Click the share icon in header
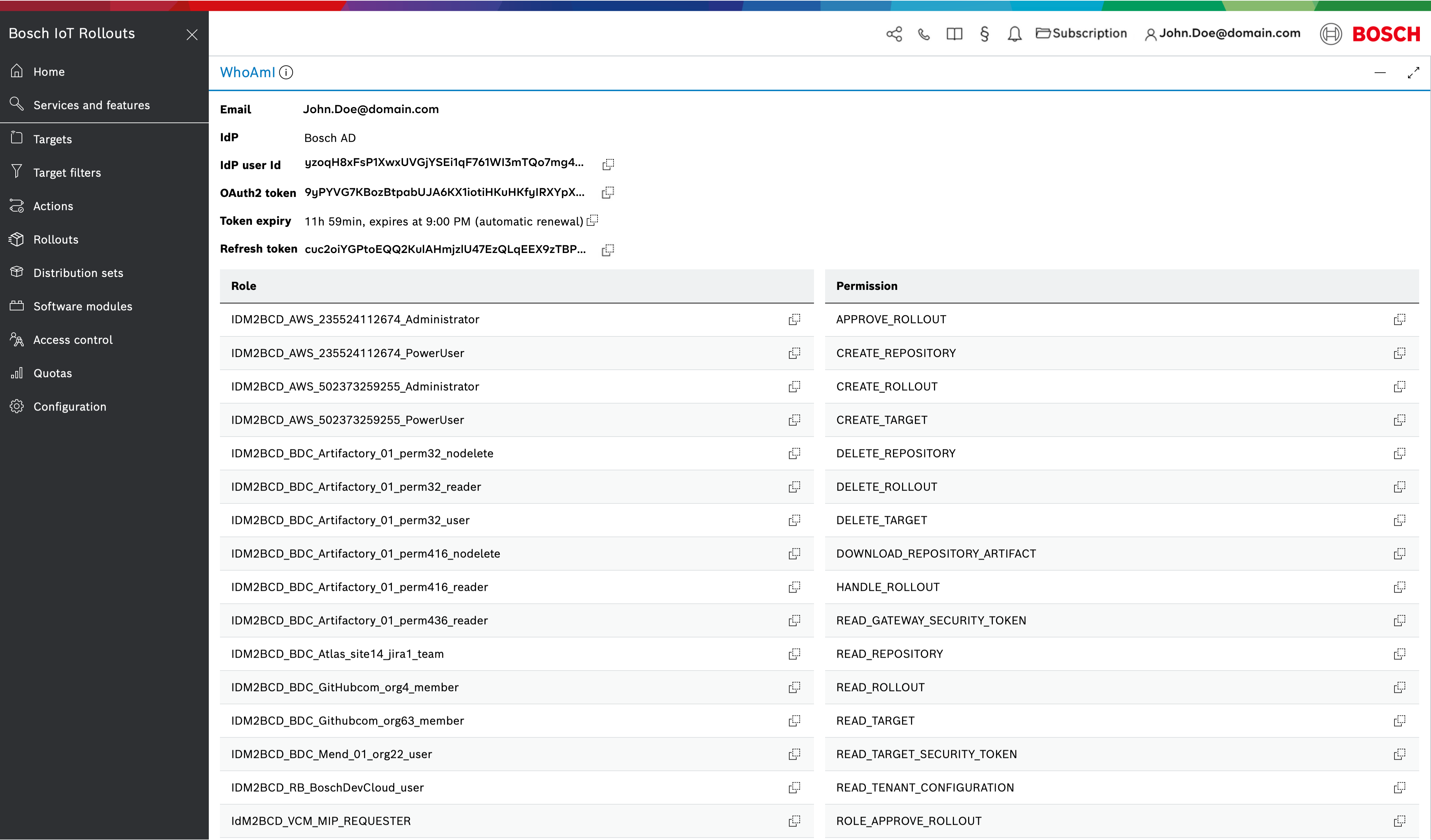 coord(894,34)
